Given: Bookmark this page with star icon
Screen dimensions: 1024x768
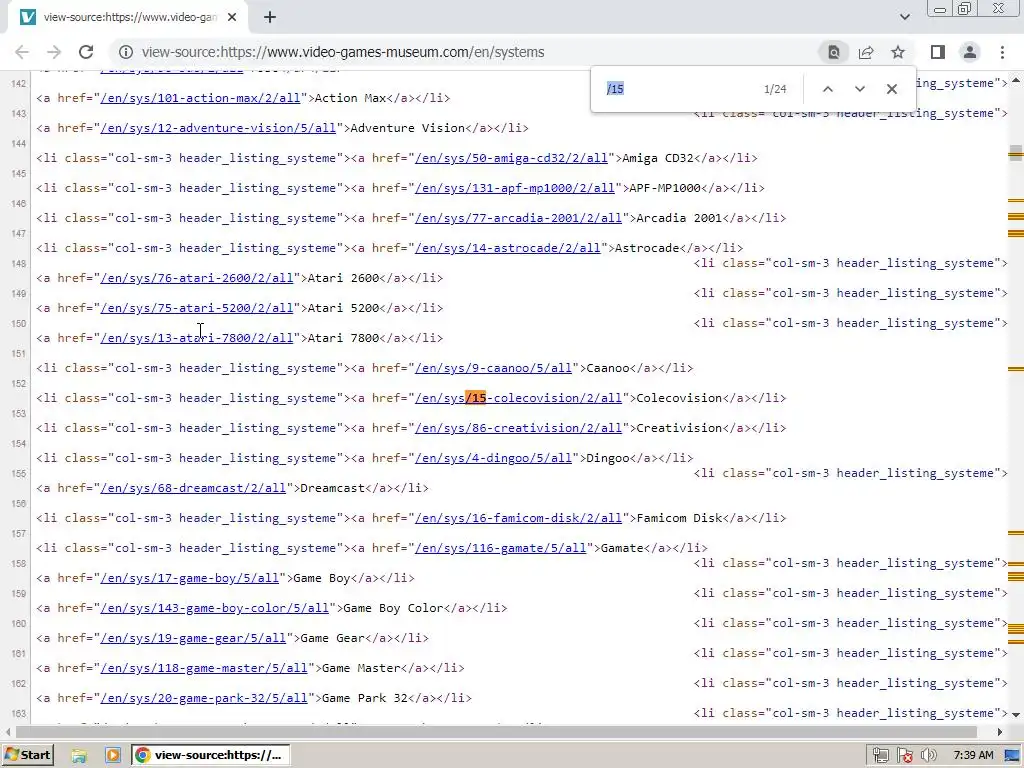Looking at the screenshot, I should pyautogui.click(x=898, y=52).
